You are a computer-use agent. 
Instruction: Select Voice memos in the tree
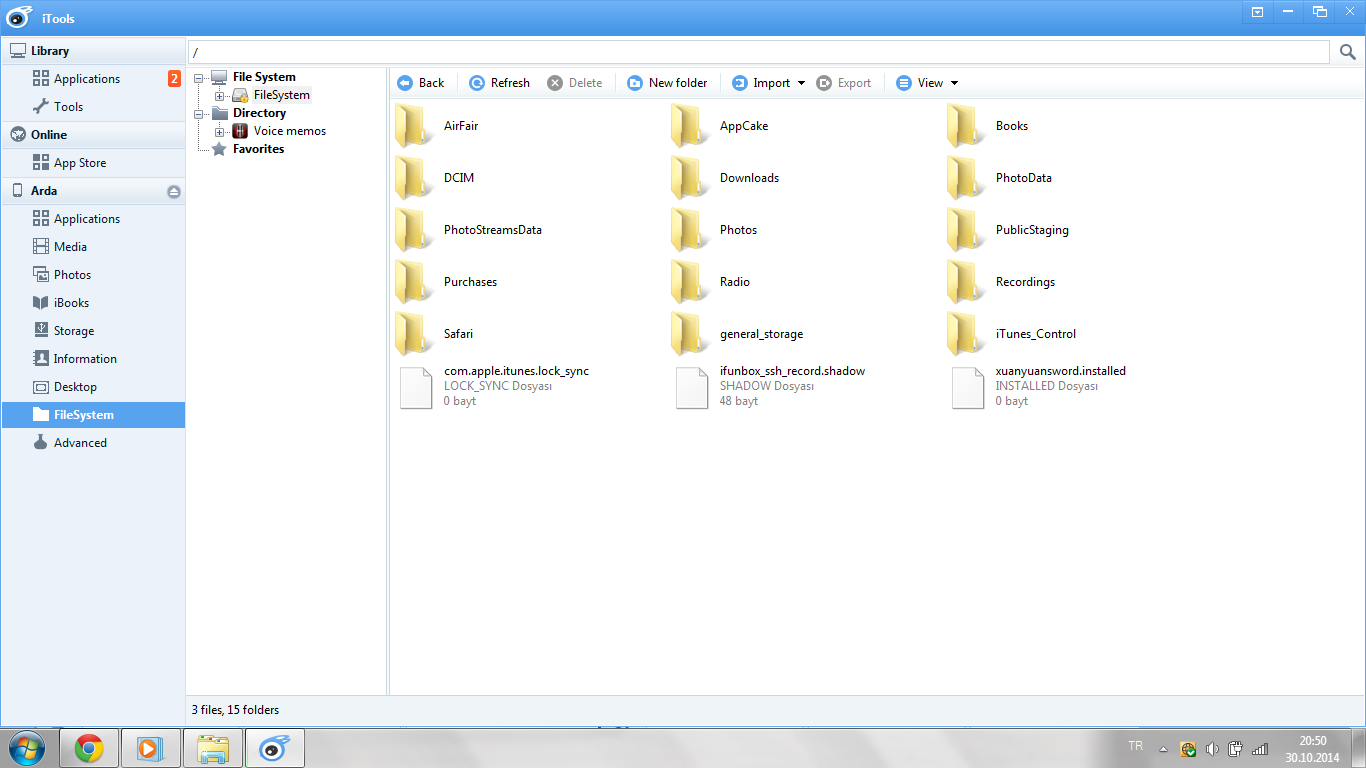click(289, 131)
